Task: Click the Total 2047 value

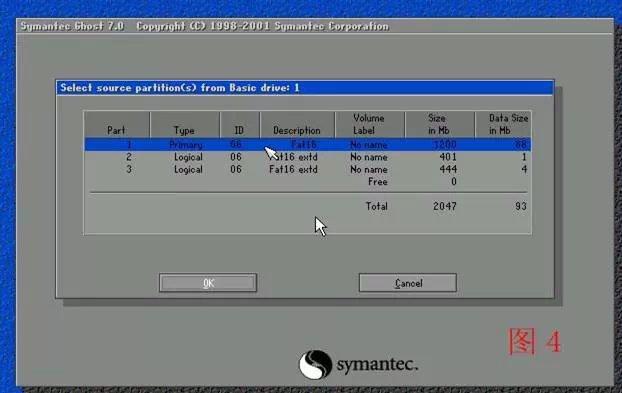Action: coord(445,206)
